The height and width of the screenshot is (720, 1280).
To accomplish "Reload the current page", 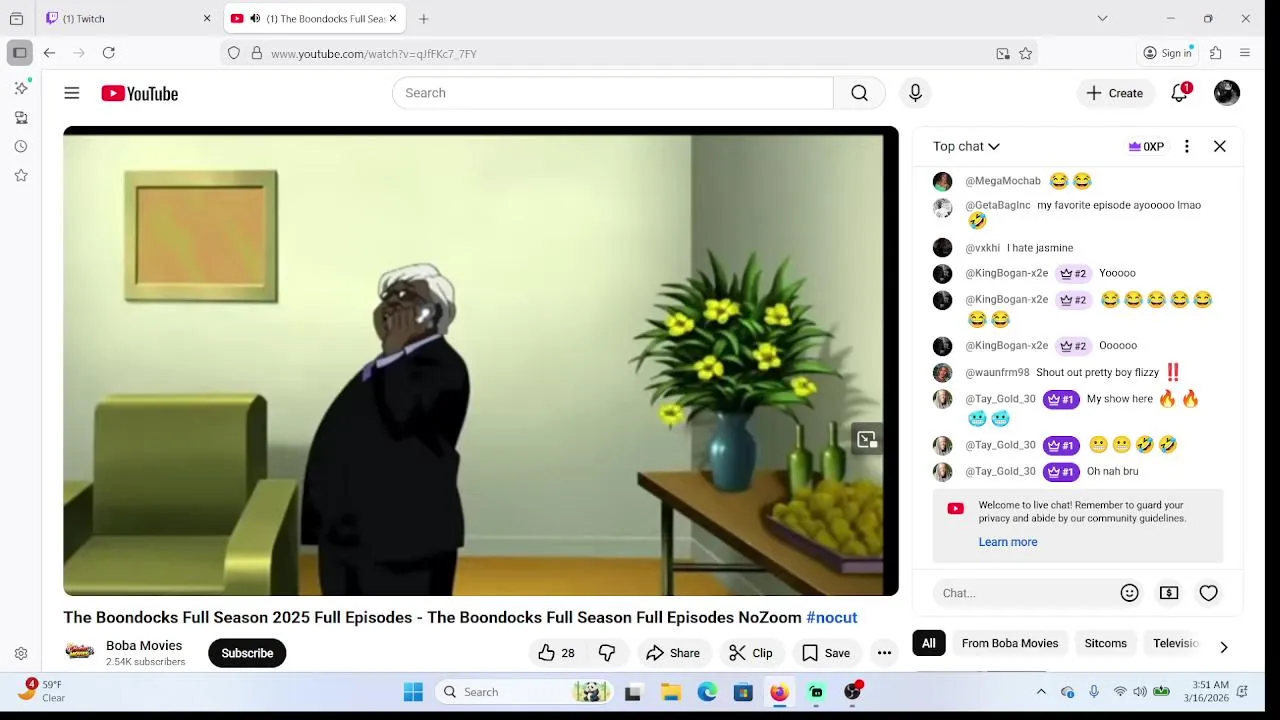I will click(109, 53).
